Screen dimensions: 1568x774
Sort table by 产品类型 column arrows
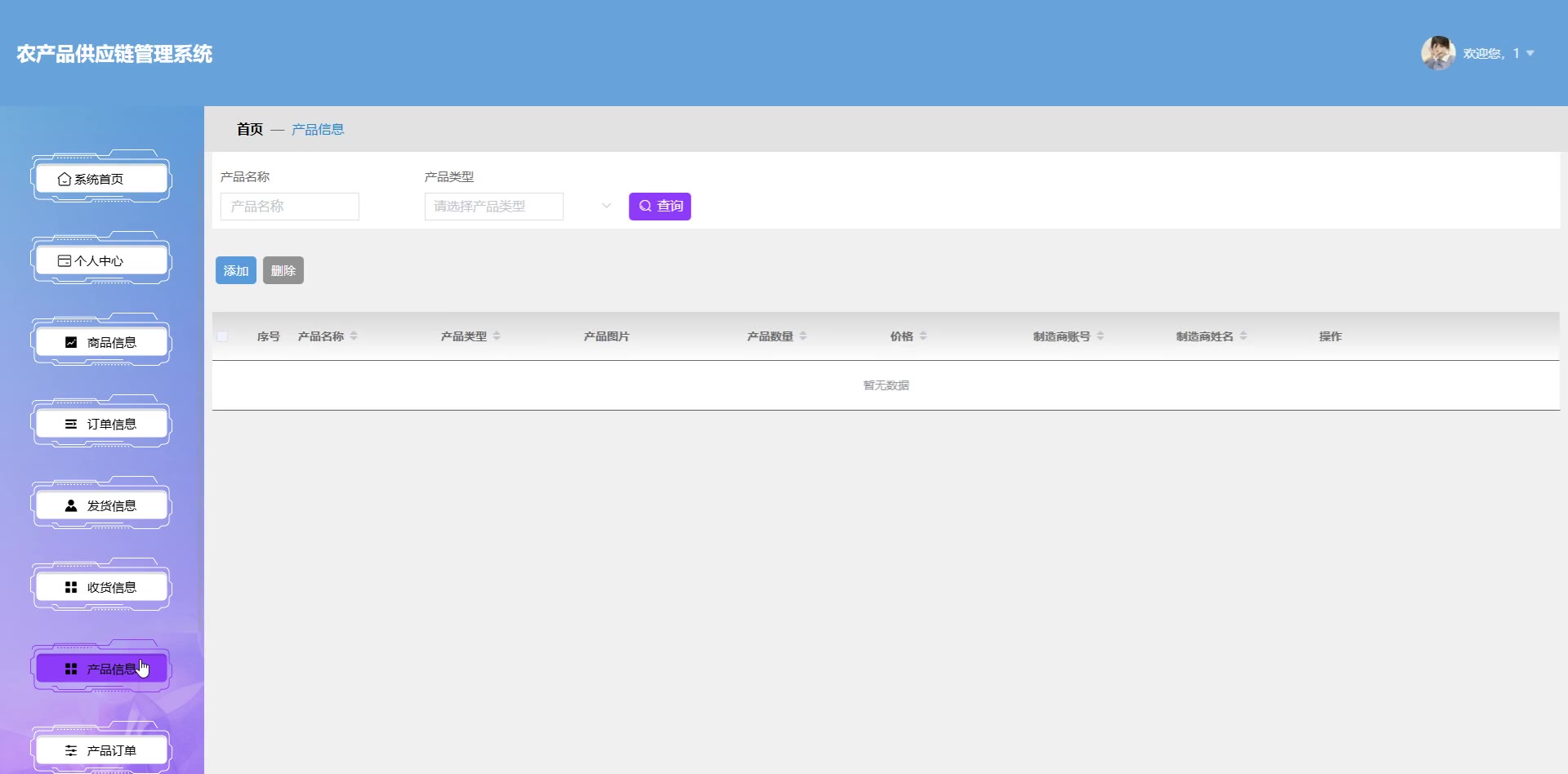pos(497,336)
